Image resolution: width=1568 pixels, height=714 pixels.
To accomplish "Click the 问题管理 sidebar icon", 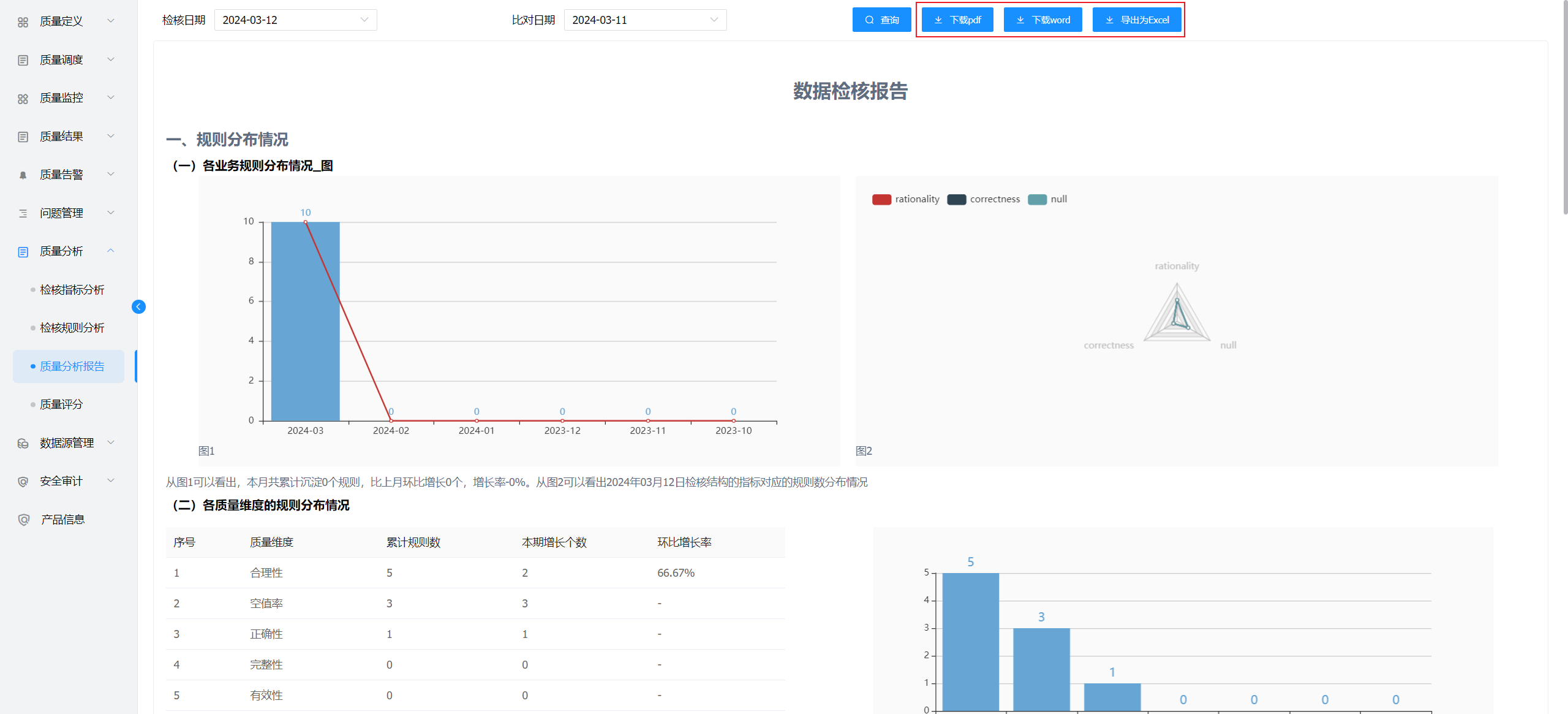I will tap(23, 213).
